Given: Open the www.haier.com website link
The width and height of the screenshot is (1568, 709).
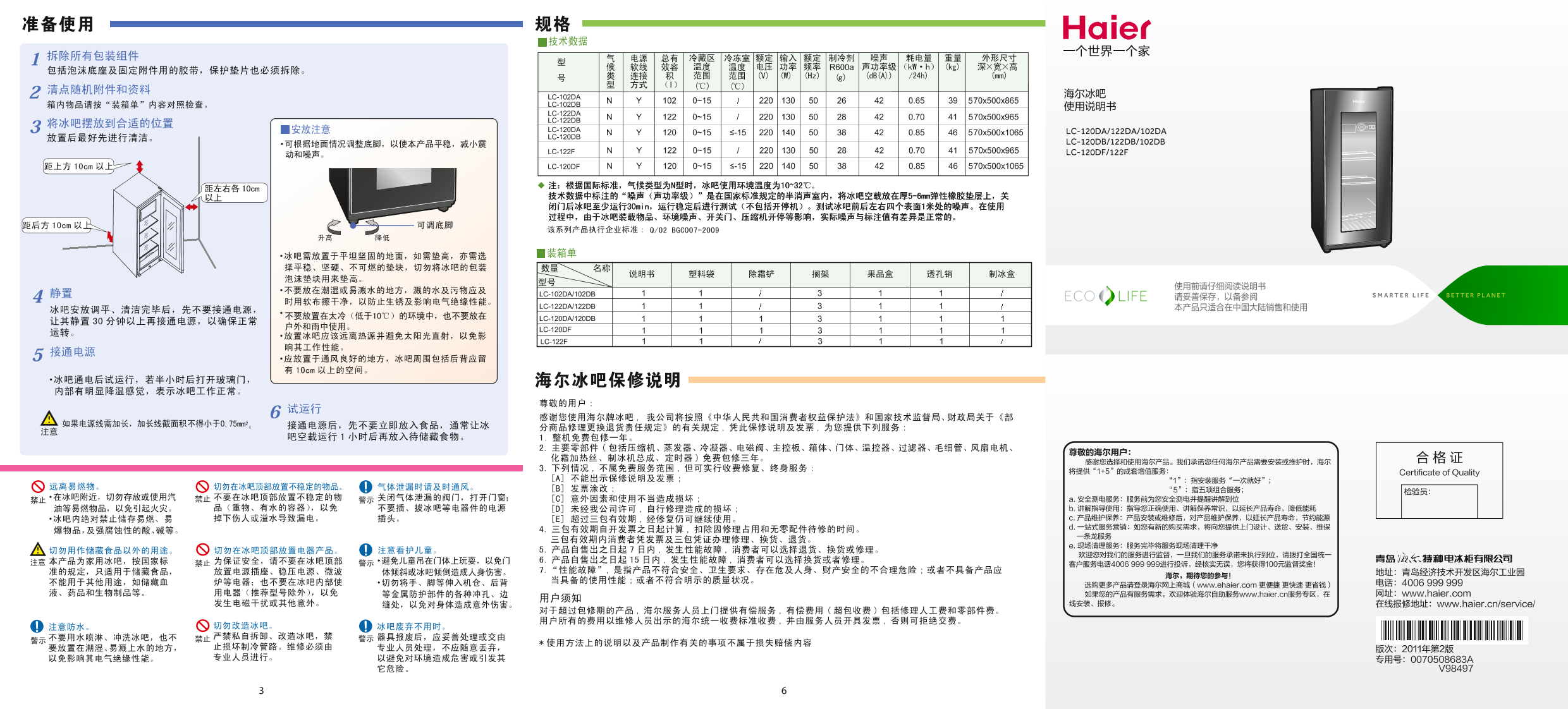Looking at the screenshot, I should (x=1436, y=593).
